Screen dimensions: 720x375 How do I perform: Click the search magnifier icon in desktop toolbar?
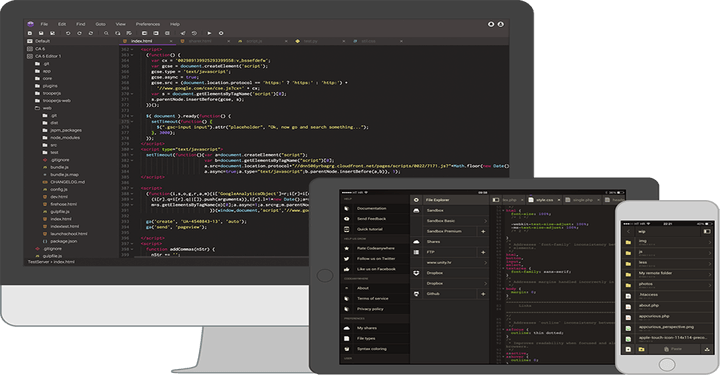(106, 33)
